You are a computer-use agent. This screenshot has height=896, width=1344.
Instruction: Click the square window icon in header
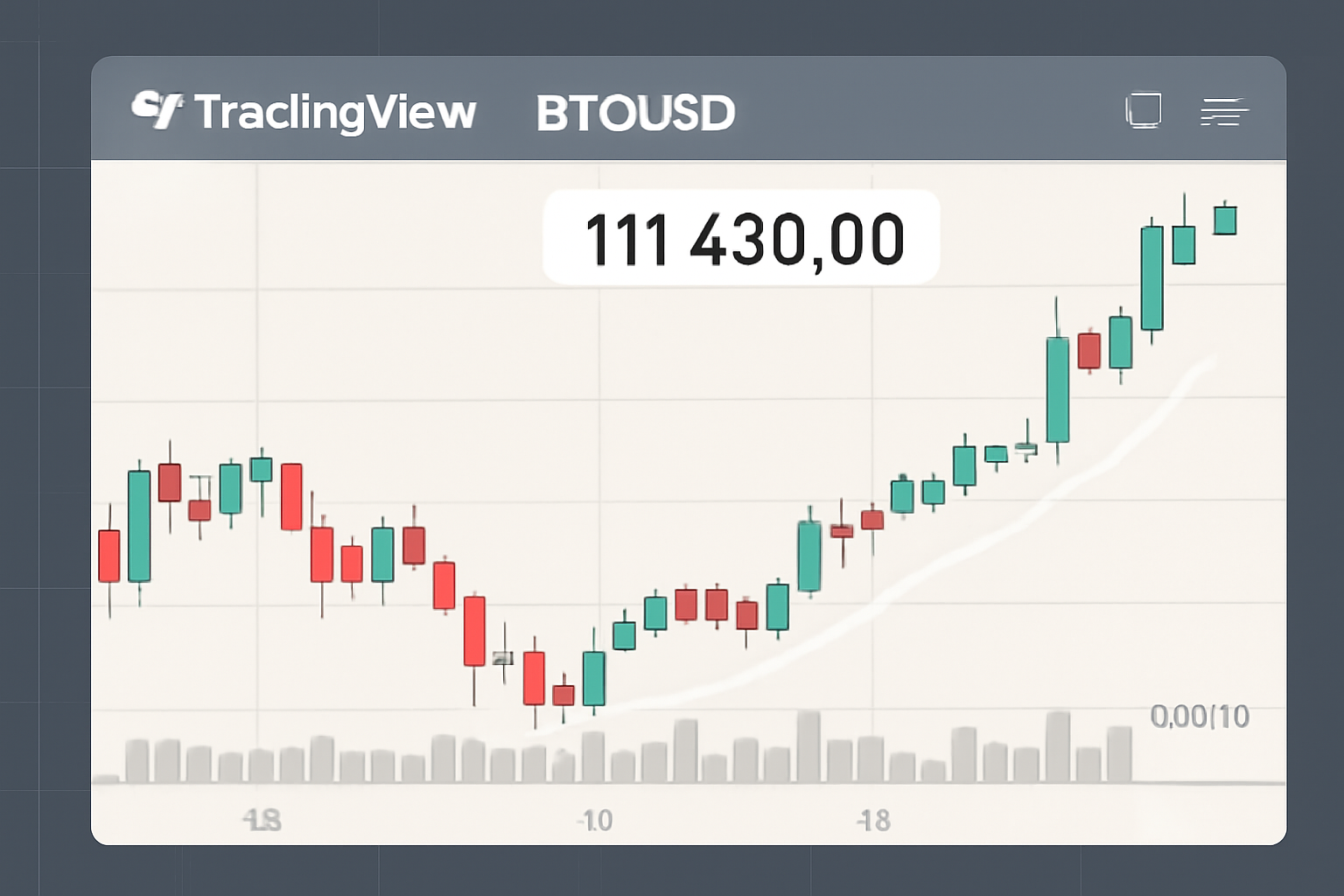click(1143, 110)
